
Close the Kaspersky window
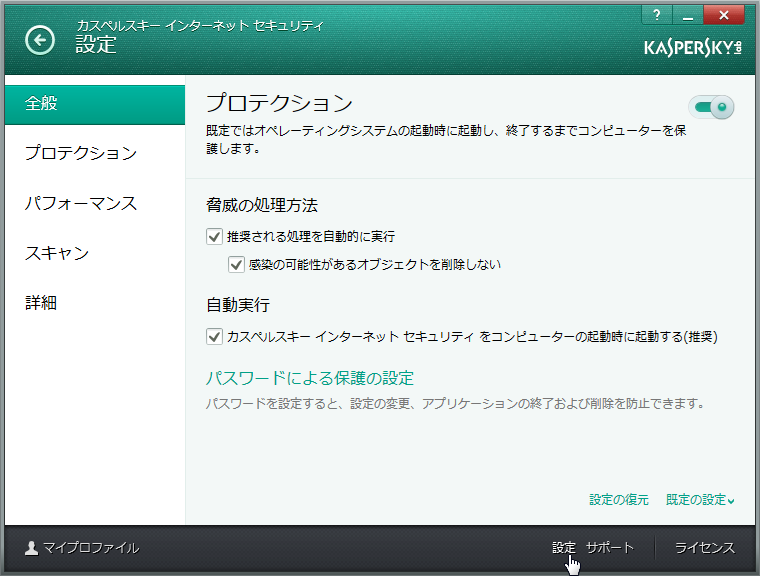(724, 15)
